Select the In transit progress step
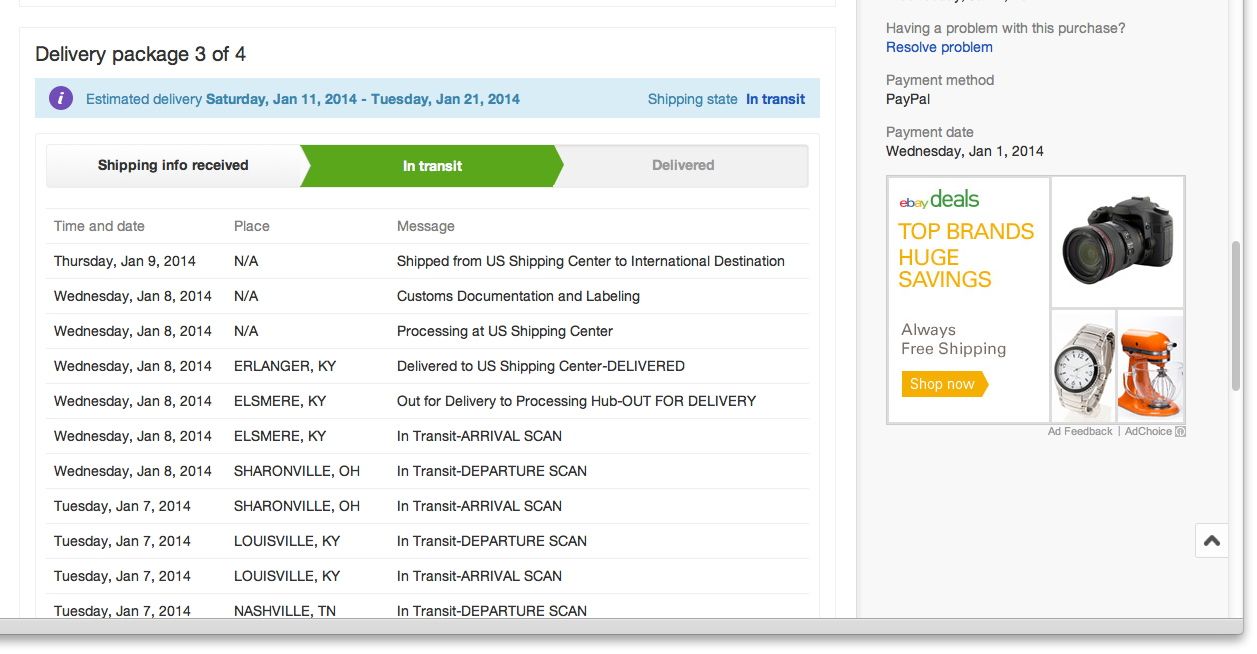Image resolution: width=1257 pixels, height=654 pixels. pyautogui.click(x=432, y=166)
